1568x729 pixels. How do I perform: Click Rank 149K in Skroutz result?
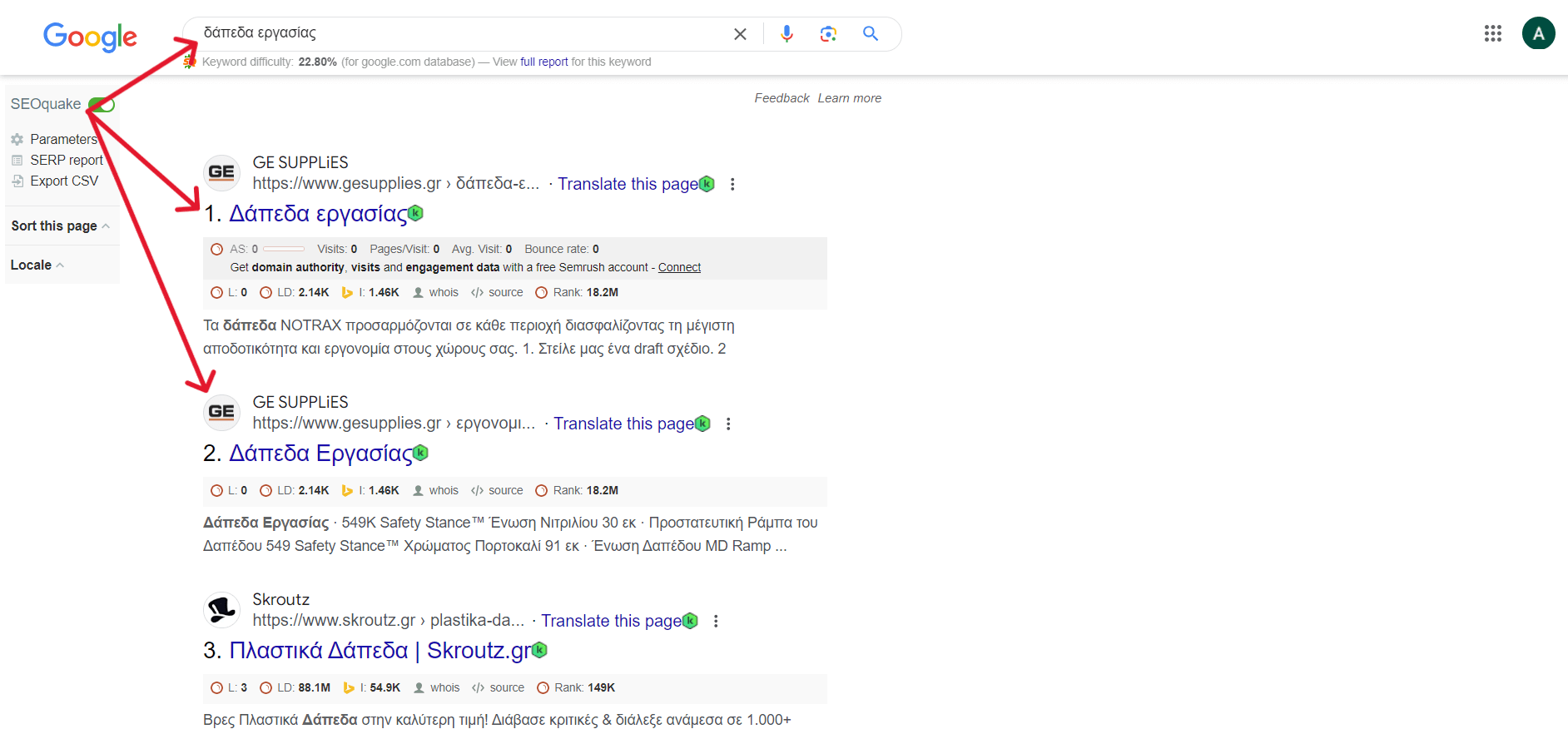point(576,687)
